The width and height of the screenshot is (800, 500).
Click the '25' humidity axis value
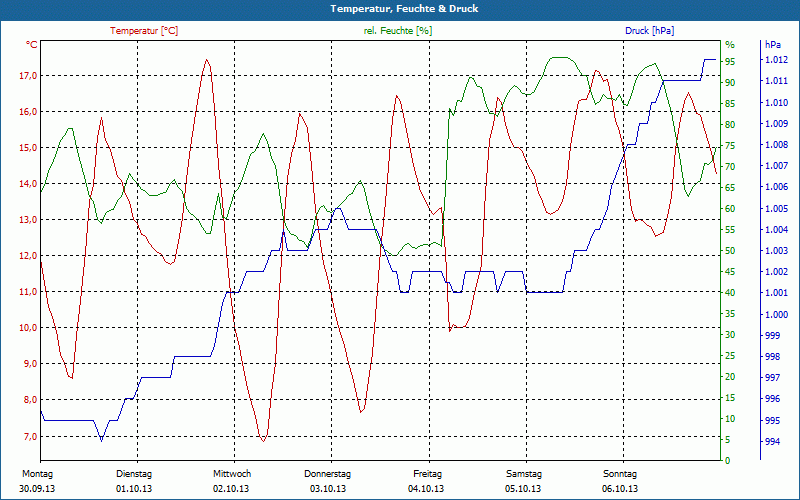(730, 356)
